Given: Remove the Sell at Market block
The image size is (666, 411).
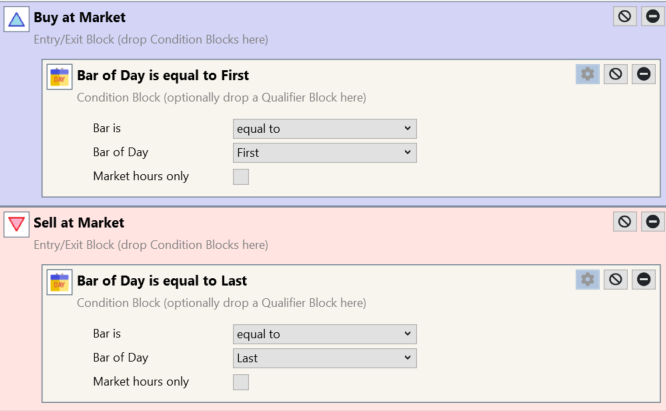Looking at the screenshot, I should (x=653, y=221).
